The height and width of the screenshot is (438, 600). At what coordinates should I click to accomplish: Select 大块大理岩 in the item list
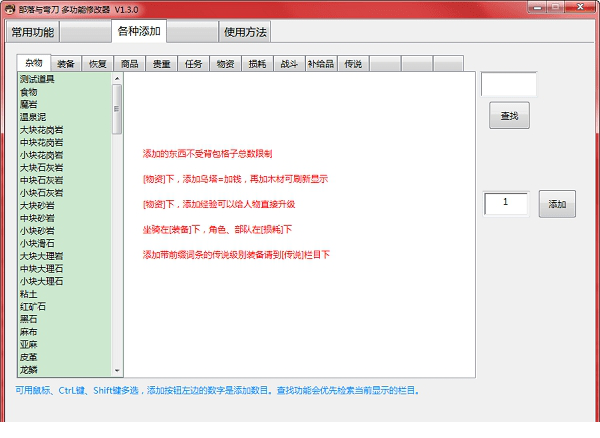(65, 256)
